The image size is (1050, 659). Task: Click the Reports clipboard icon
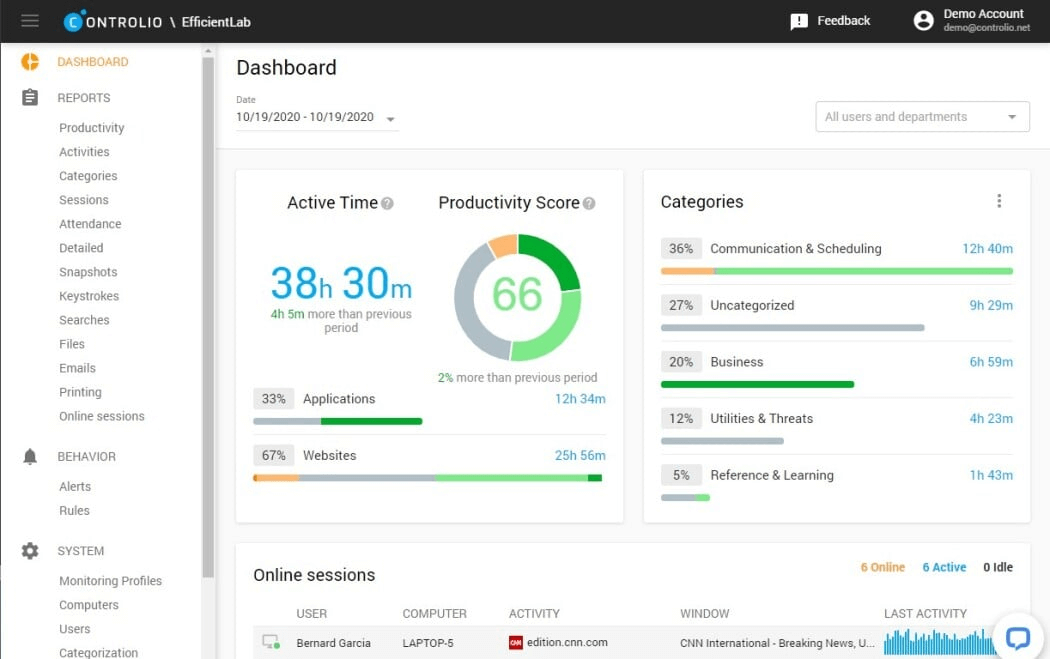coord(30,98)
